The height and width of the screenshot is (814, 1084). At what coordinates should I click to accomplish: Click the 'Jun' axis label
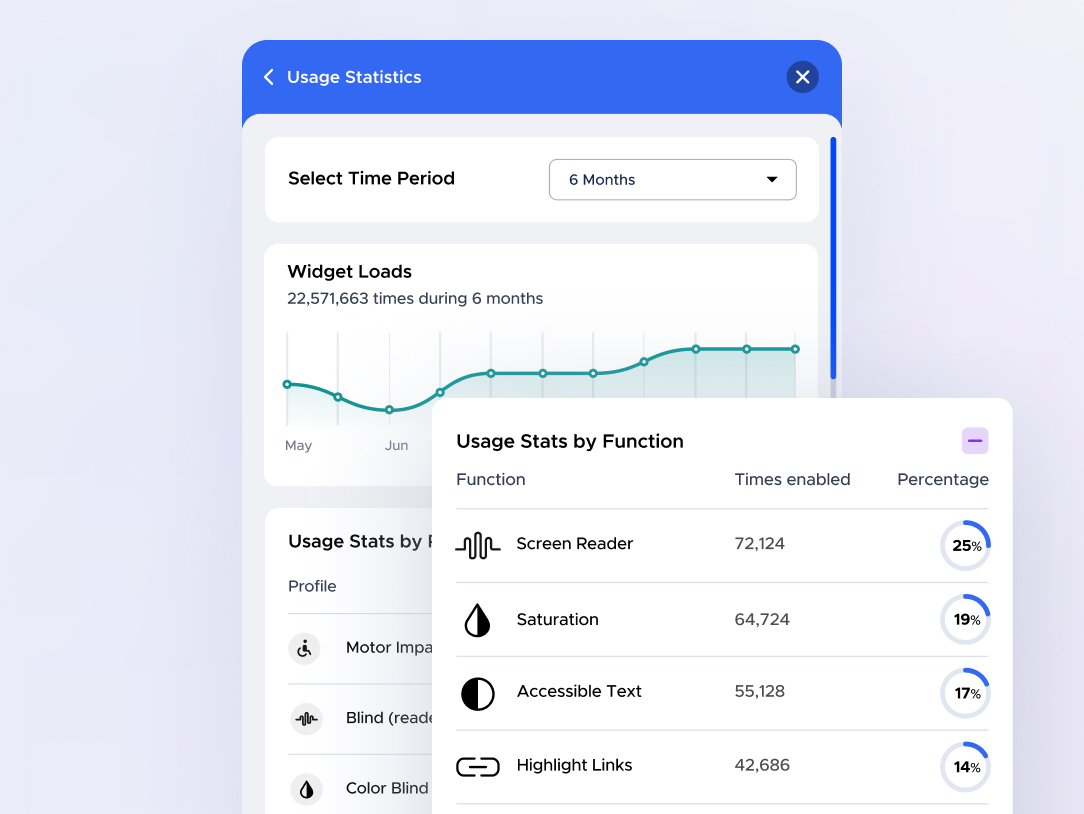[396, 445]
